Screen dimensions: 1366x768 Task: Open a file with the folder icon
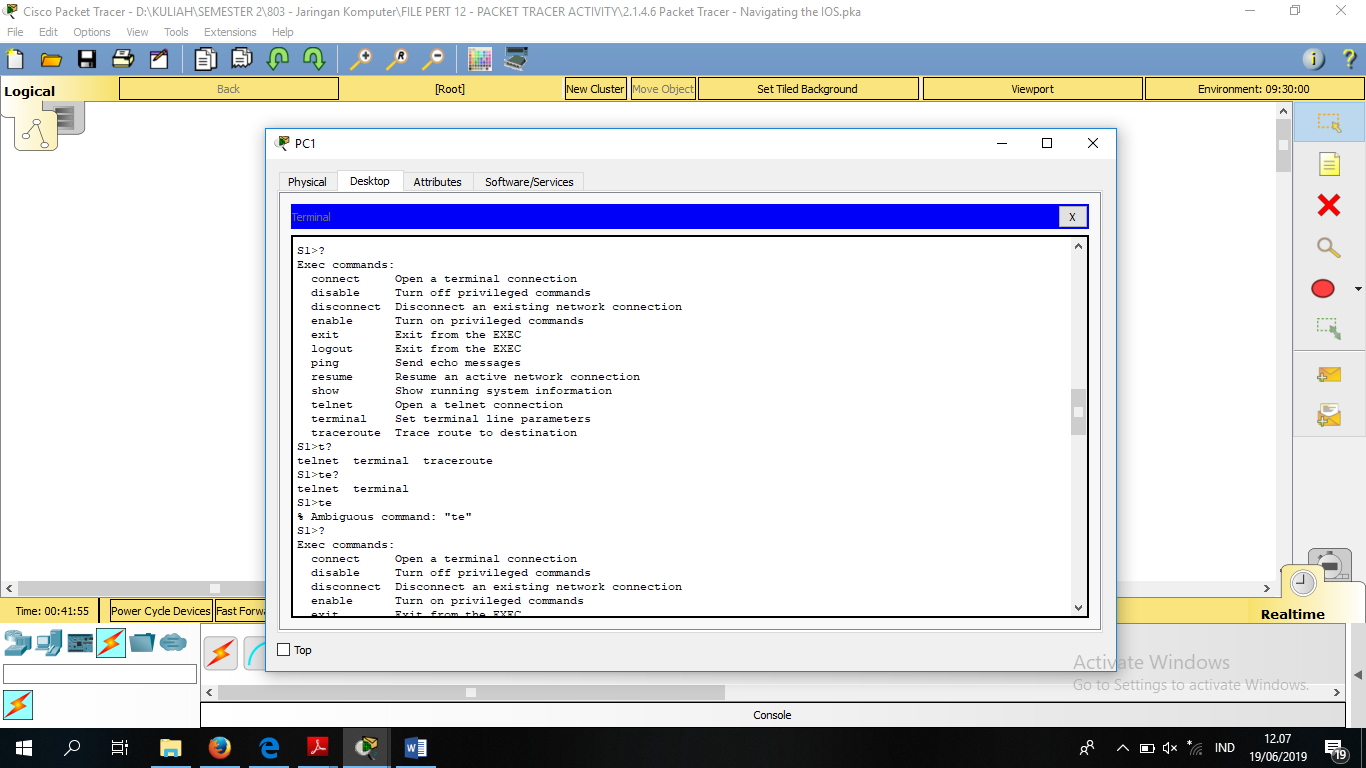(x=51, y=59)
